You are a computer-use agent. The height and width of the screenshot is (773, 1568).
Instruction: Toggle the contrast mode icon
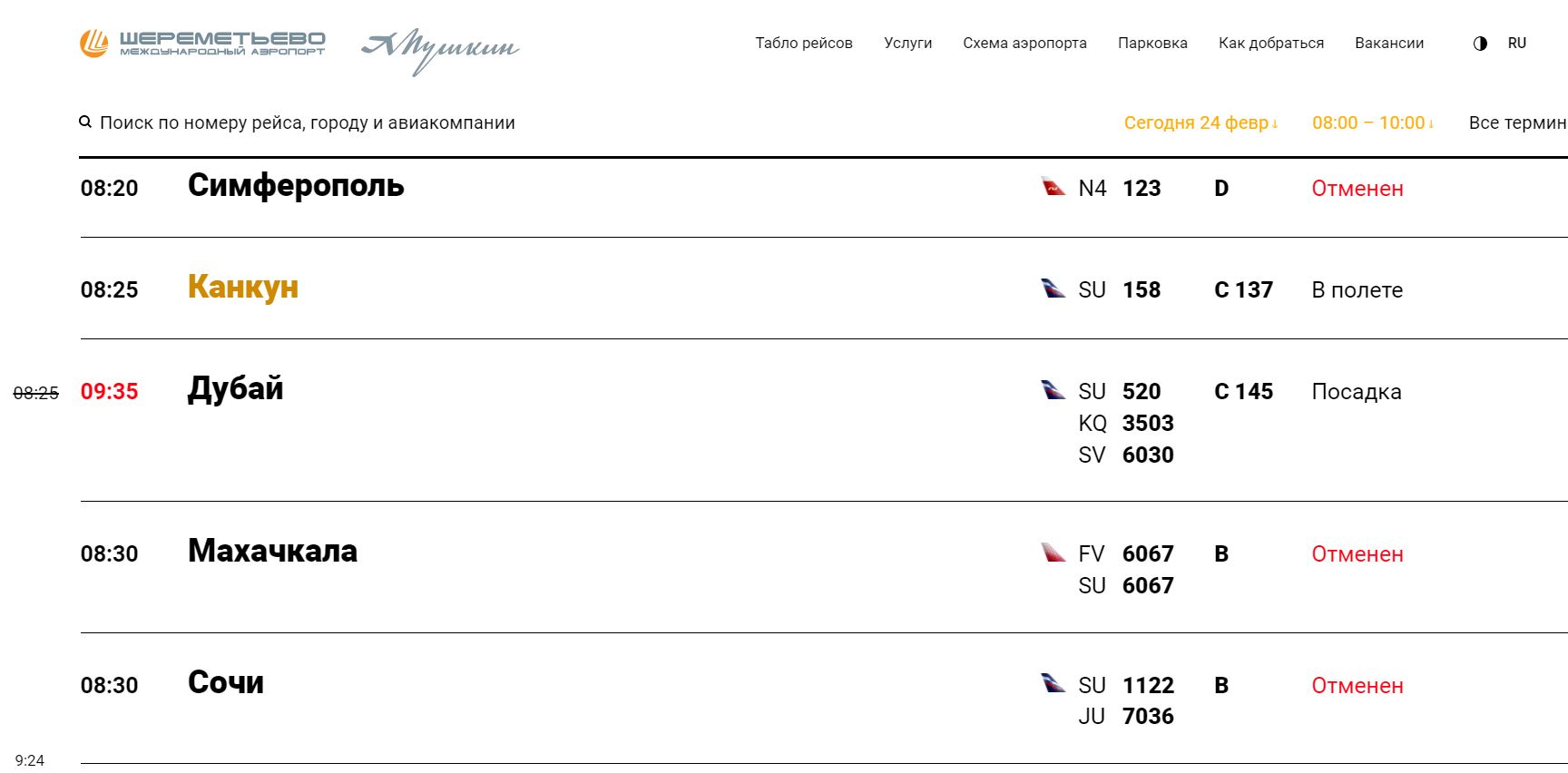pos(1480,44)
